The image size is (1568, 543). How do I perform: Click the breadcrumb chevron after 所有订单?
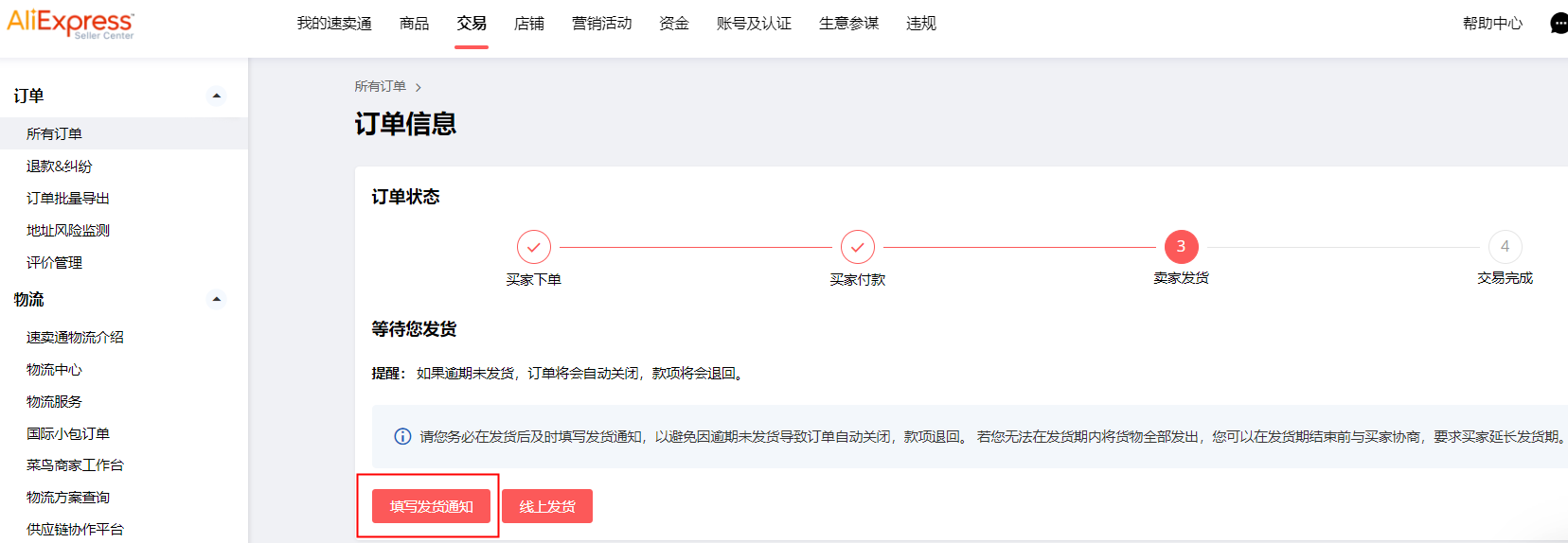pyautogui.click(x=419, y=87)
